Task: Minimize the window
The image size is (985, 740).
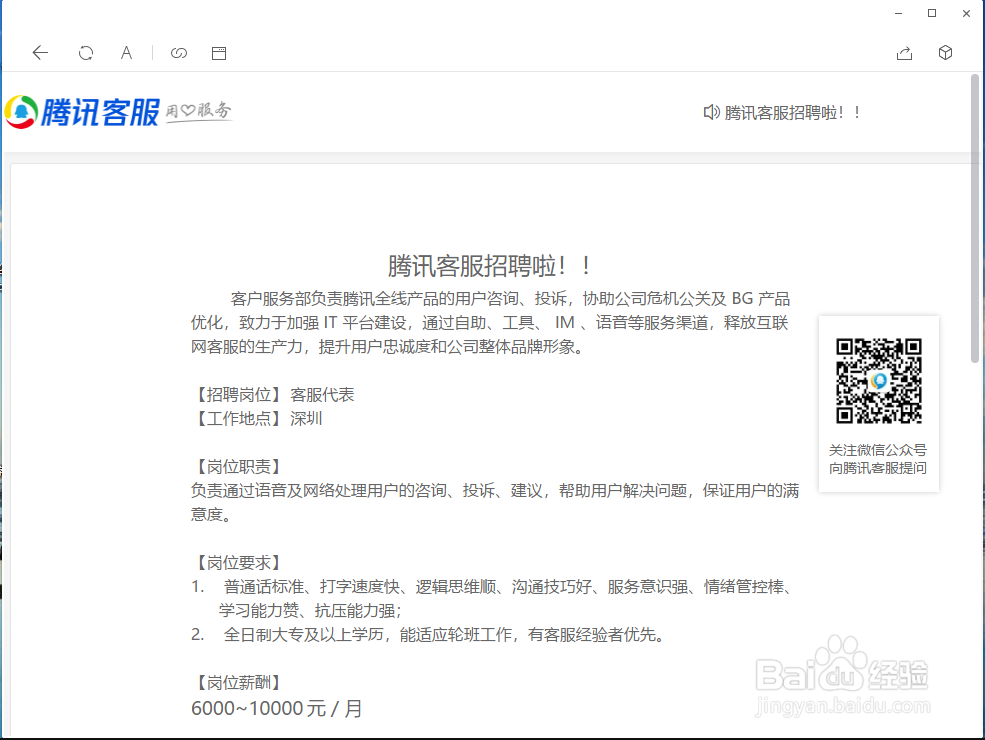Action: (x=898, y=13)
